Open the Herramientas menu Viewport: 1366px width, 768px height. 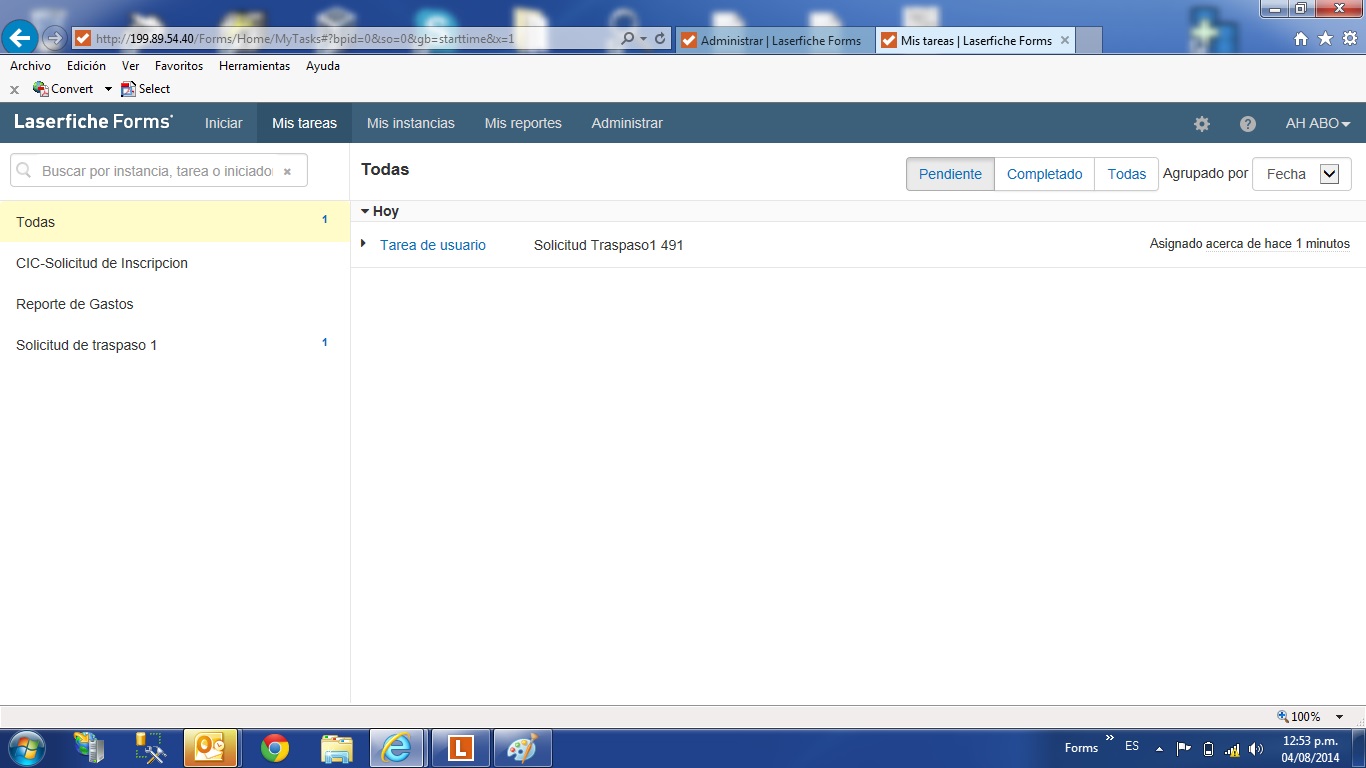(x=254, y=66)
